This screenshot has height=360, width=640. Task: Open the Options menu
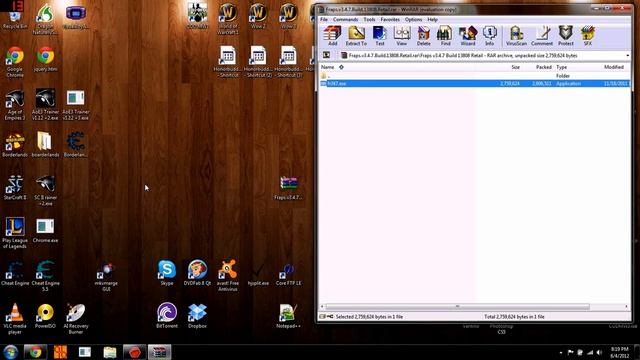(413, 19)
